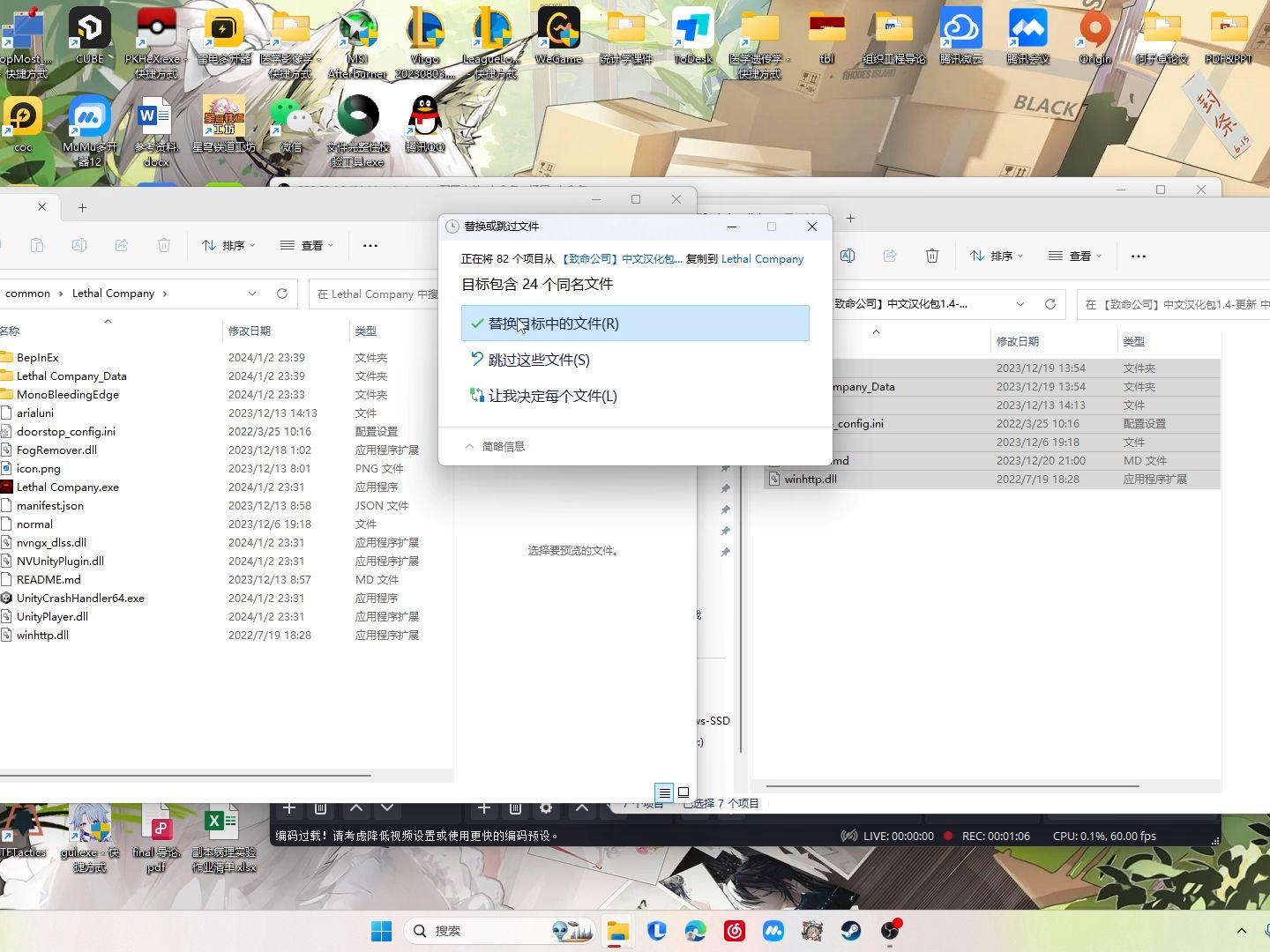Add new tab in left Explorer window

point(82,207)
